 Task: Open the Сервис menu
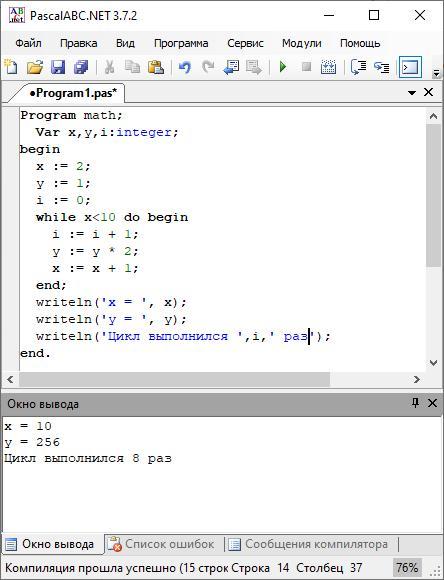245,43
